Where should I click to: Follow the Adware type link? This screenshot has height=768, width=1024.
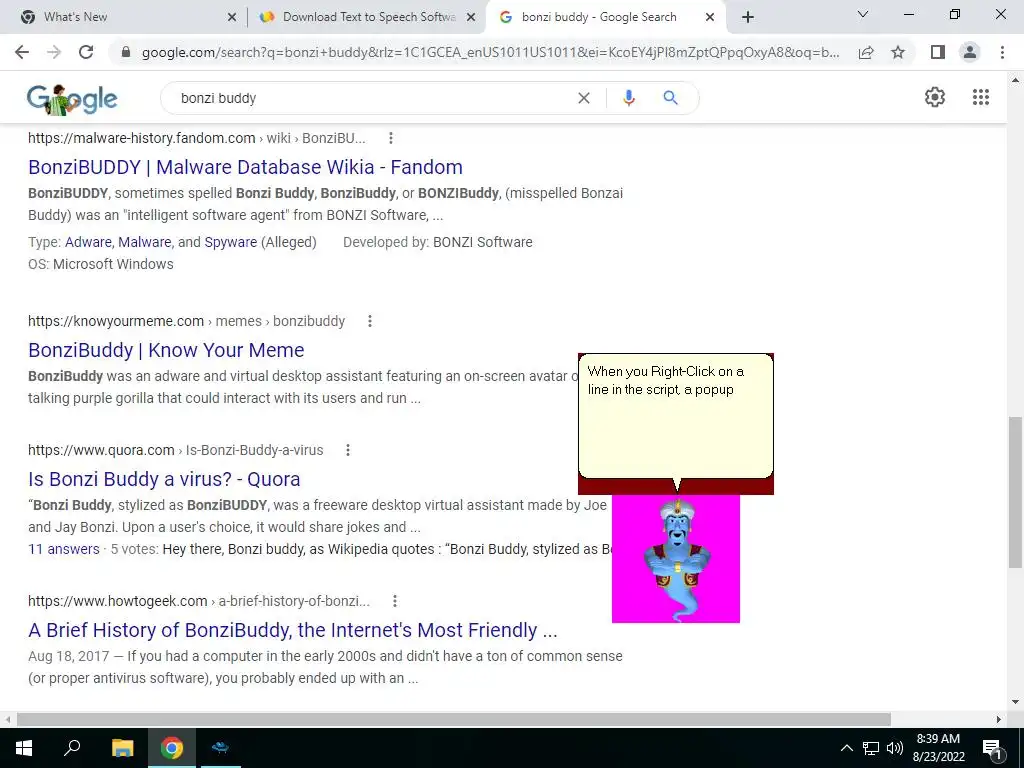88,242
